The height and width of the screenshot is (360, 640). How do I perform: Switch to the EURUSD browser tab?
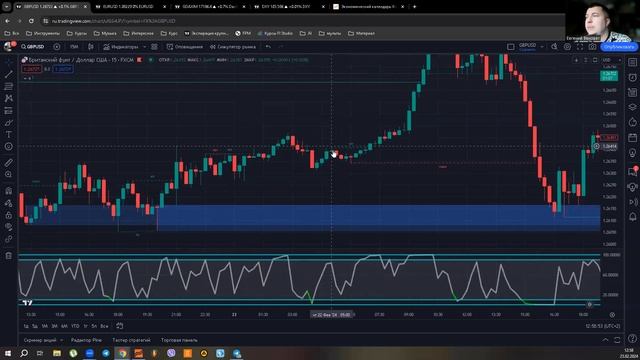[x=131, y=7]
